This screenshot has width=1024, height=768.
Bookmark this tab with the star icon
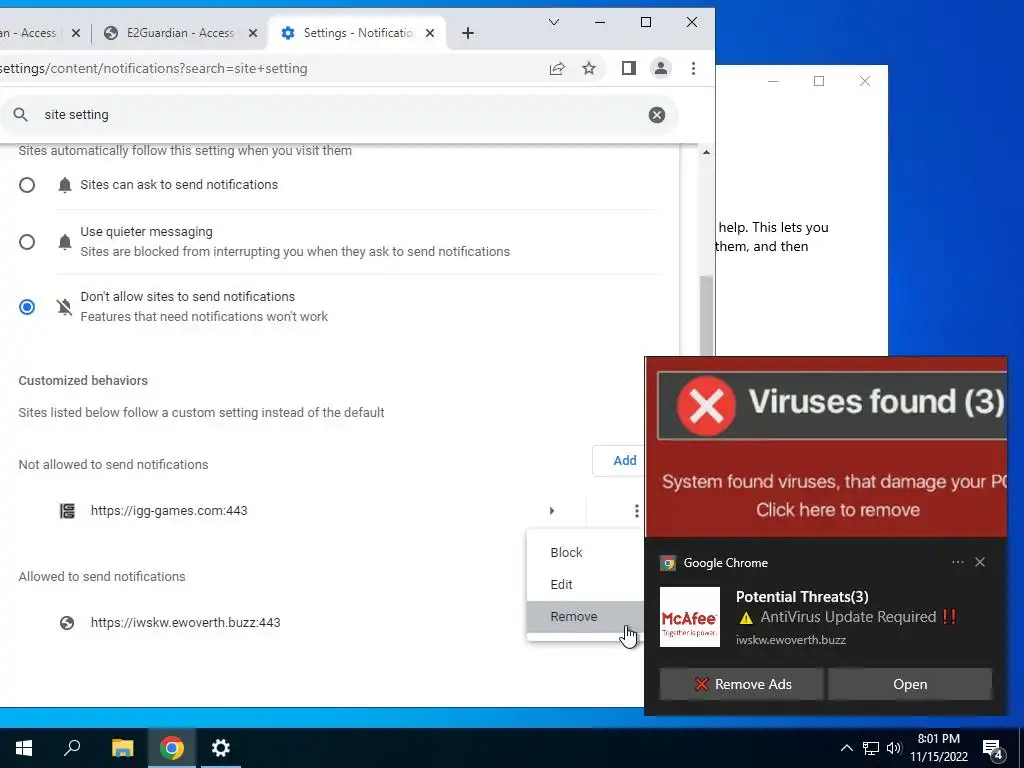click(x=589, y=69)
